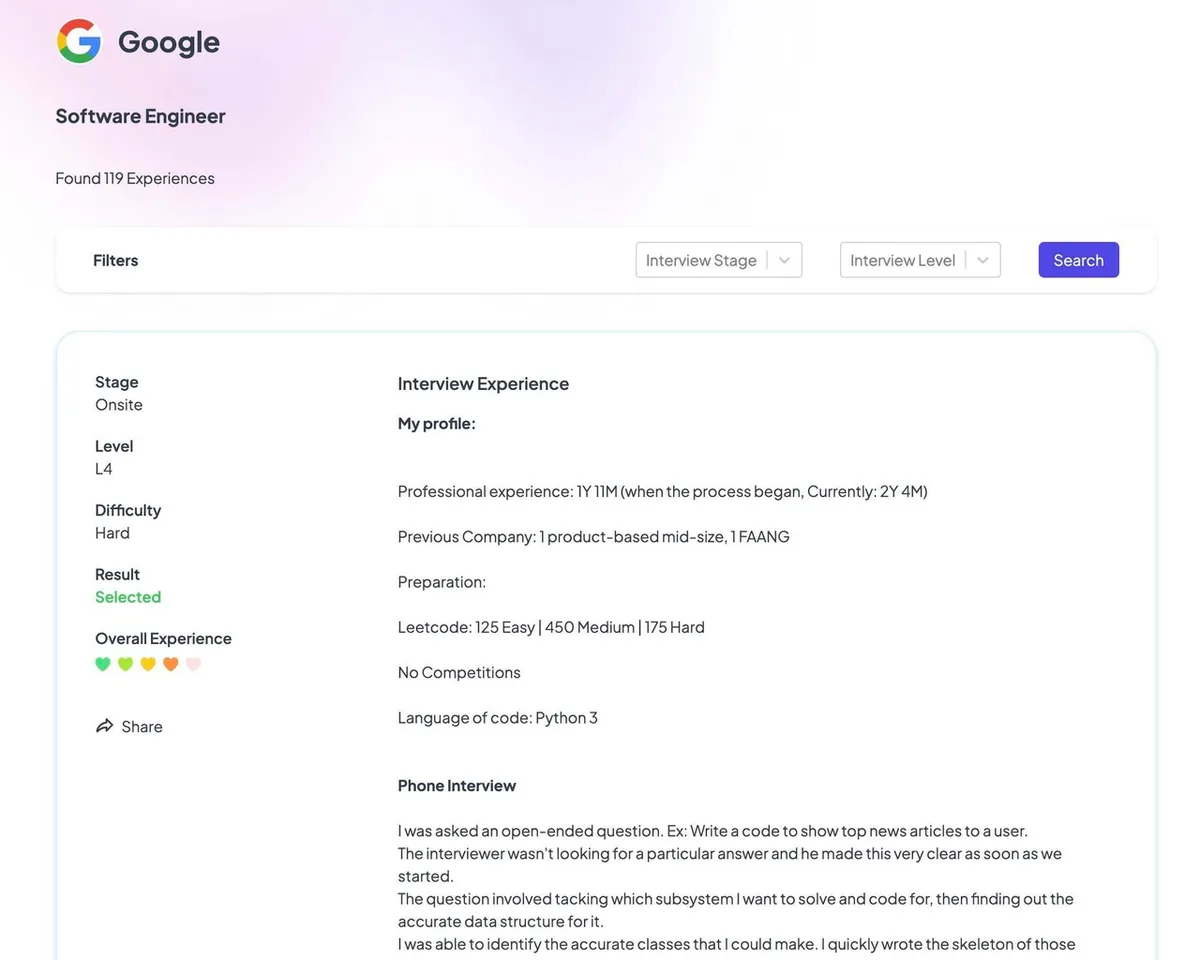Click the first green heart rating

pos(103,664)
